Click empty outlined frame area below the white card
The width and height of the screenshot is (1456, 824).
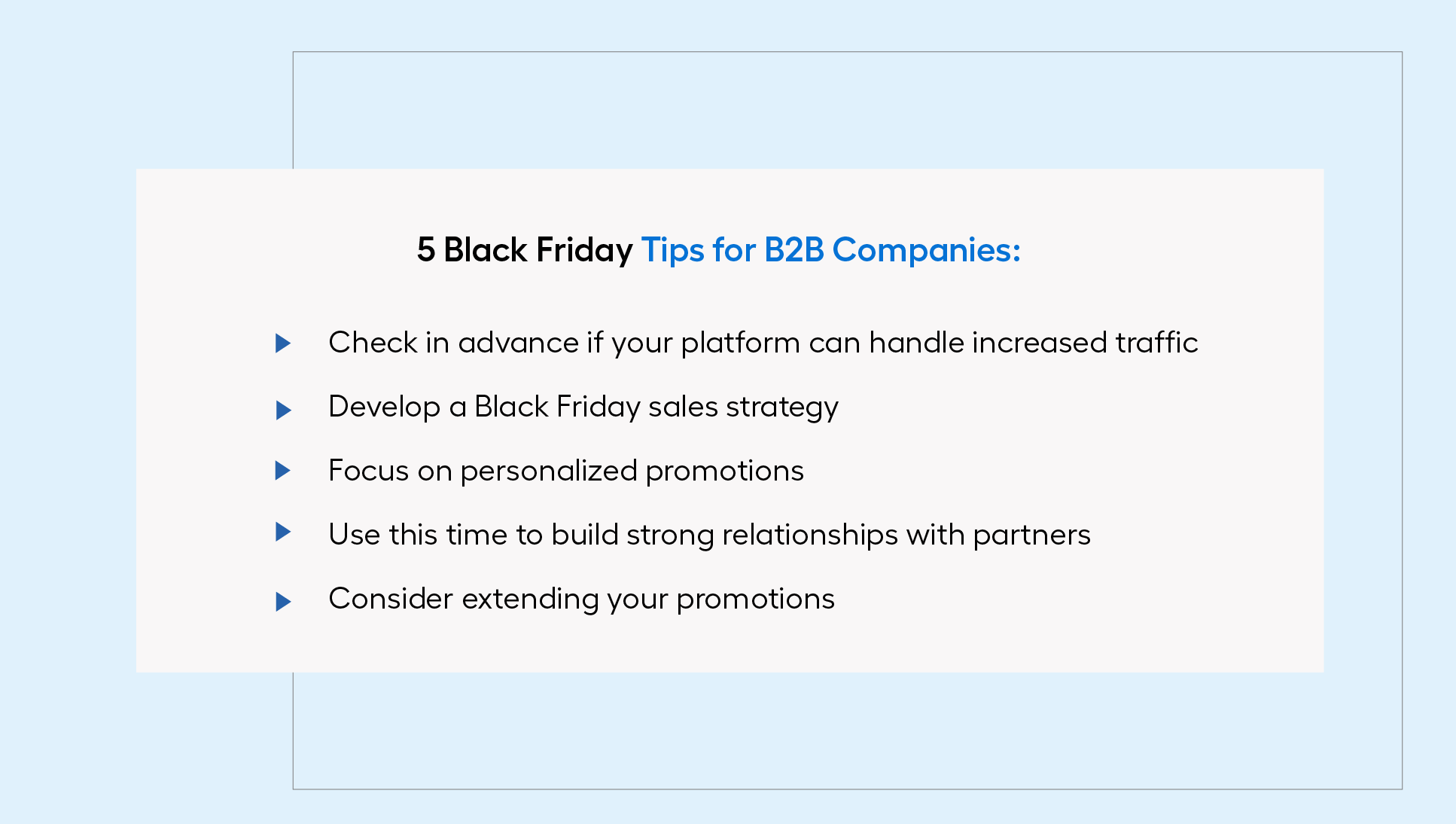coord(847,731)
